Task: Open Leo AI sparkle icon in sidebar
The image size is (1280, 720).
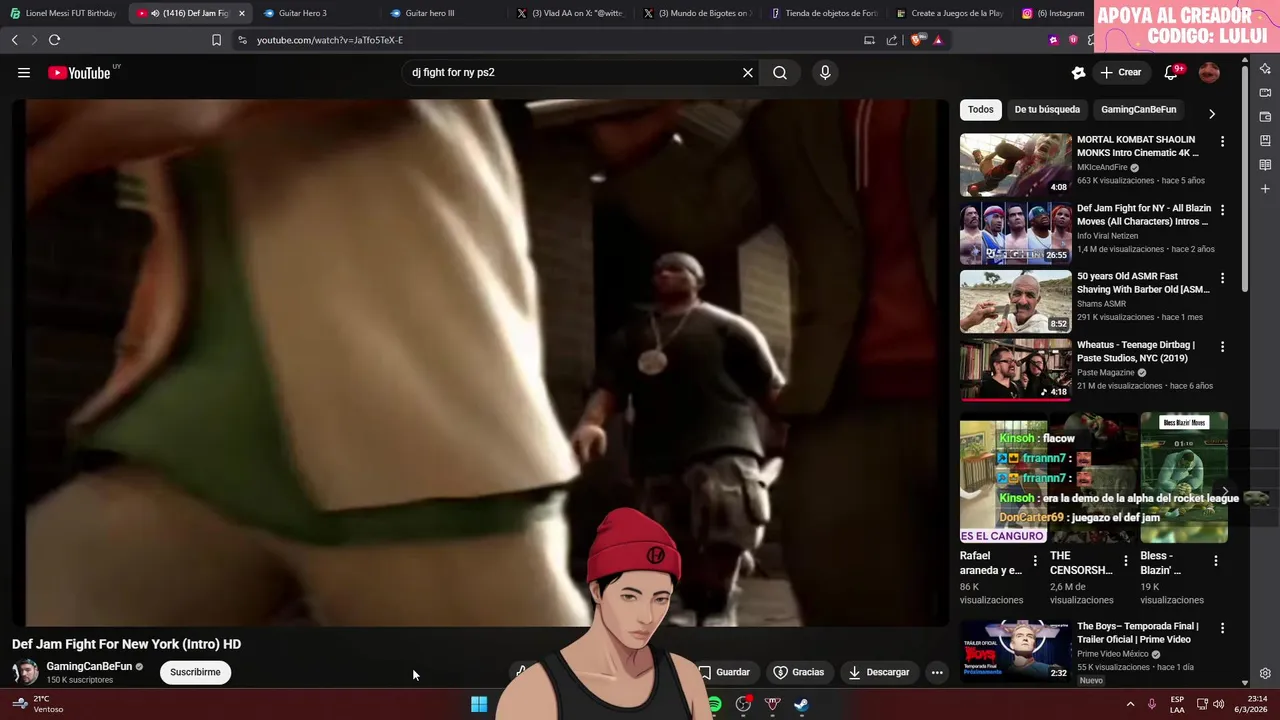Action: (x=1265, y=69)
